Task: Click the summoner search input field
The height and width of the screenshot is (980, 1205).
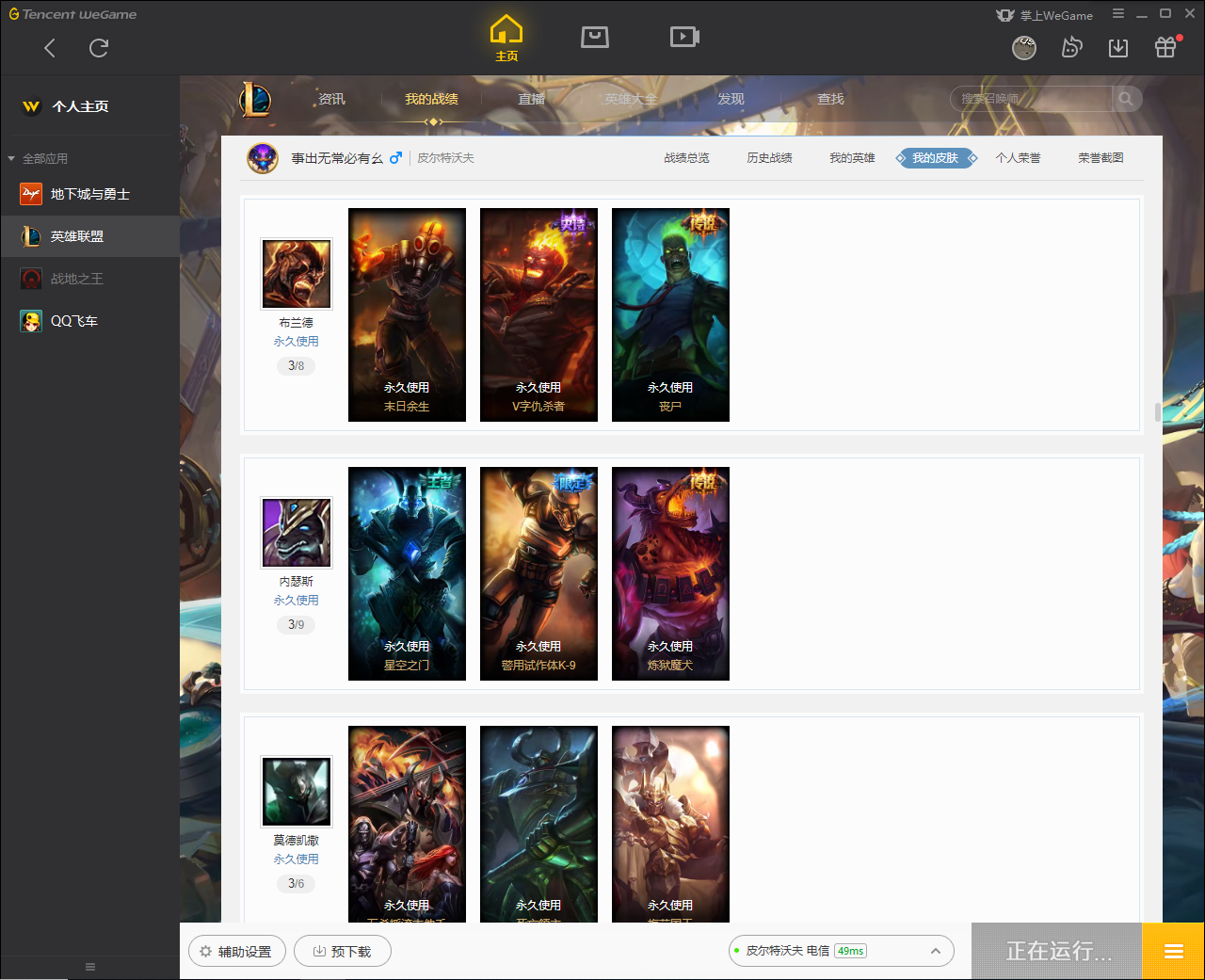Action: (x=1032, y=99)
